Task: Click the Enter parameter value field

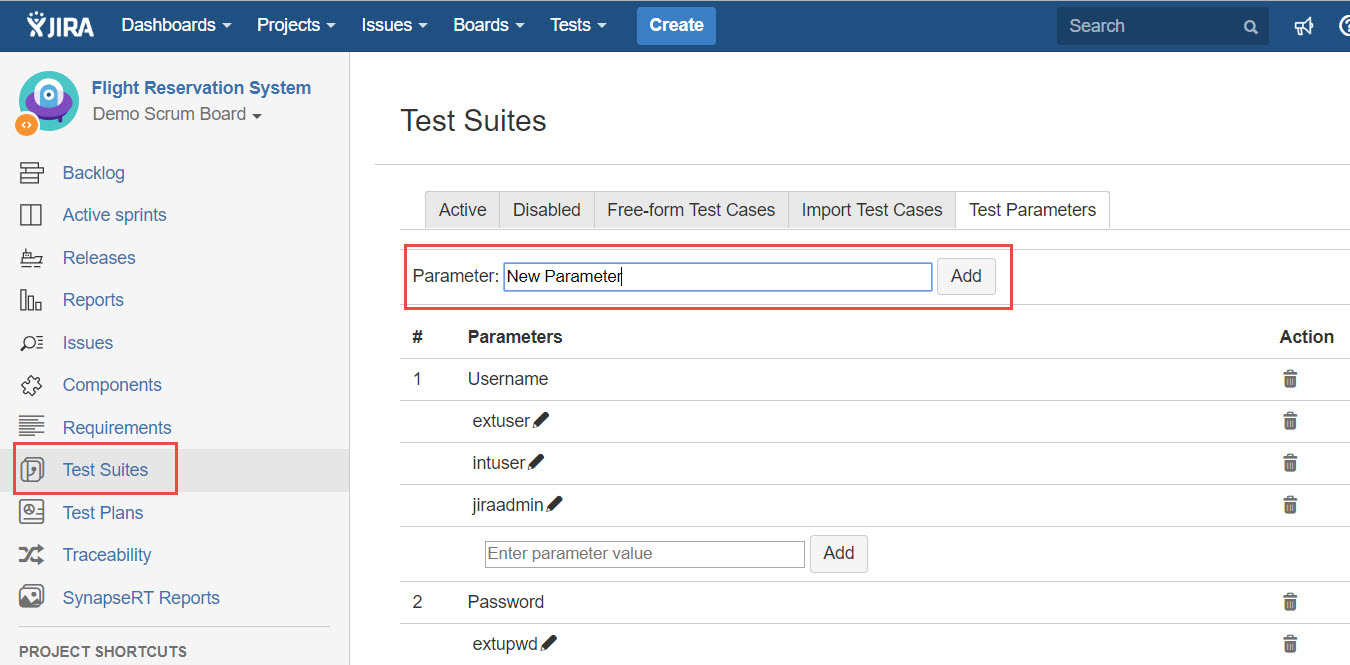Action: [x=644, y=554]
